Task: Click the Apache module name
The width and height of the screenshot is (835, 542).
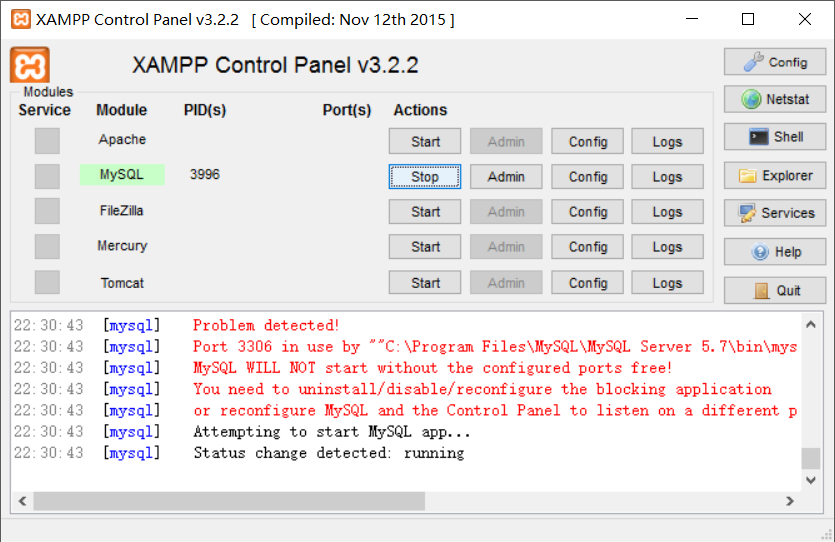Action: (122, 139)
